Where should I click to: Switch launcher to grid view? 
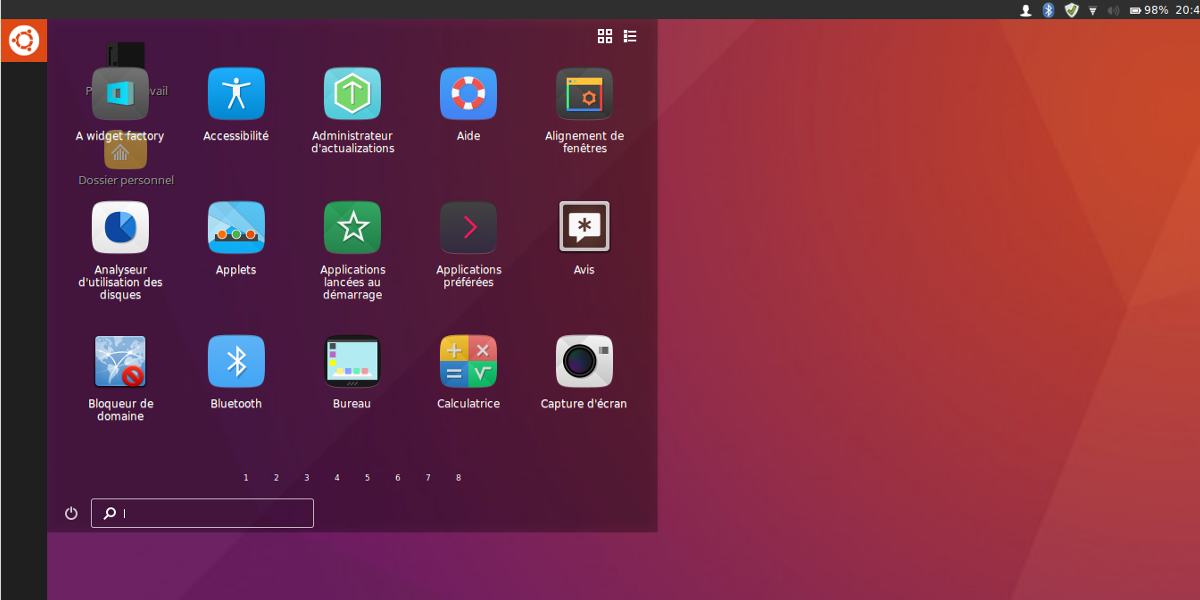[x=605, y=36]
